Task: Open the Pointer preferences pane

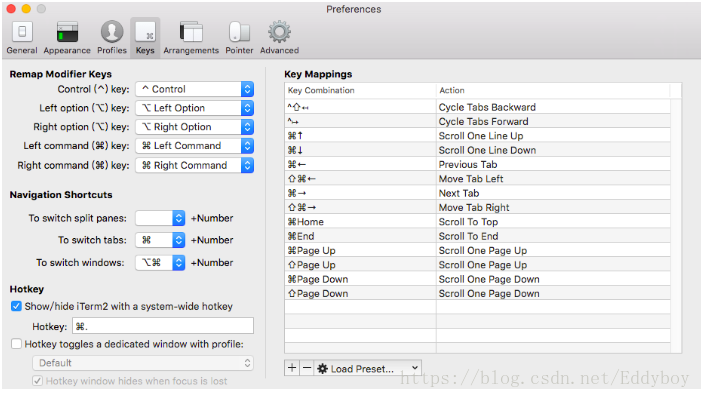Action: [239, 38]
